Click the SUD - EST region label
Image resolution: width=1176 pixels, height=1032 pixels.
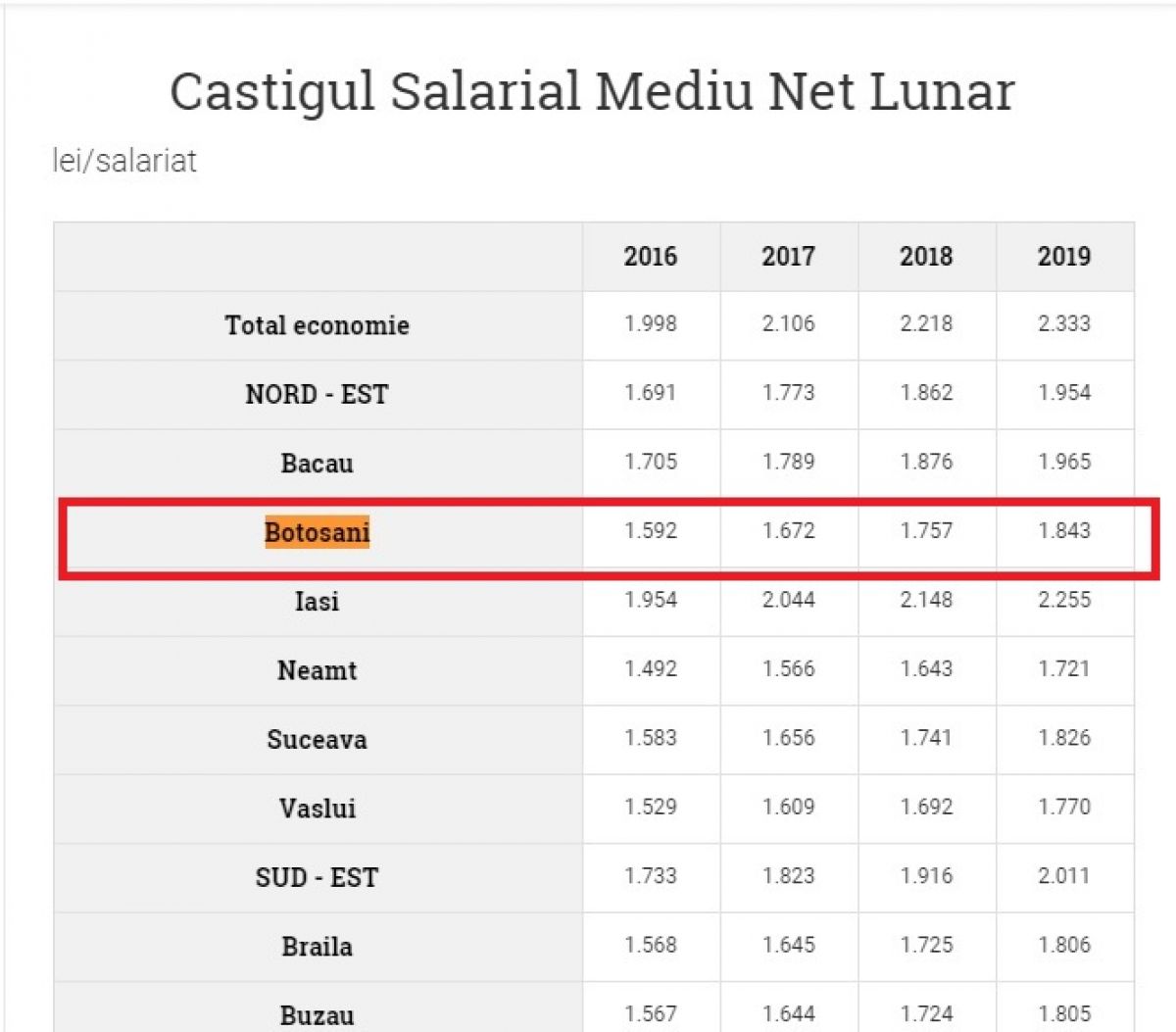317,877
